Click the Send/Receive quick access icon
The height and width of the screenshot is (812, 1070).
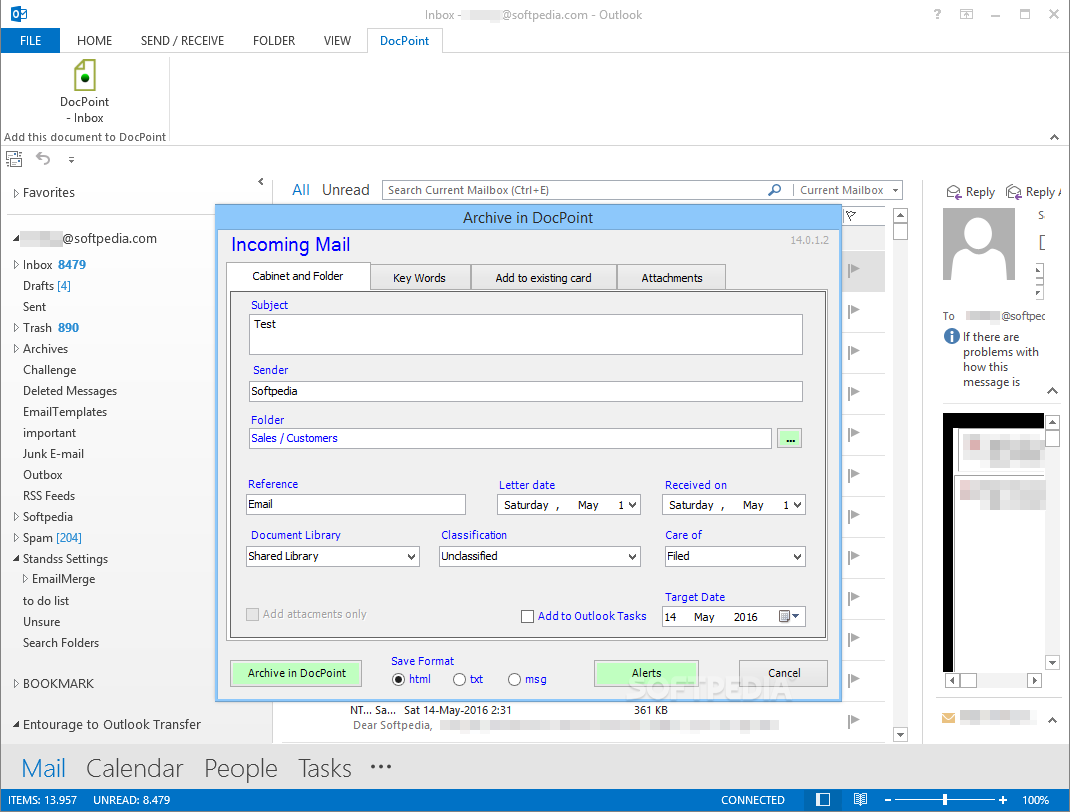pos(14,160)
